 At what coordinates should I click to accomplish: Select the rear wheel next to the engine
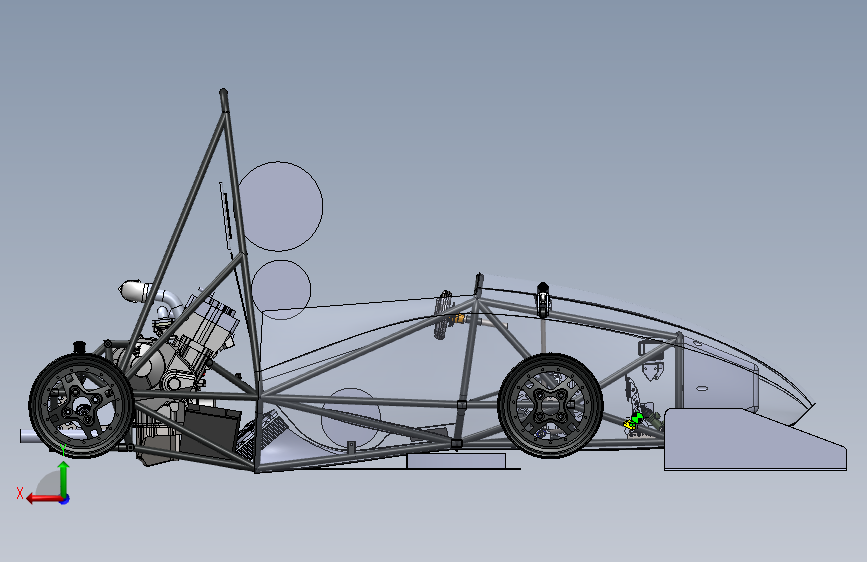tap(81, 405)
